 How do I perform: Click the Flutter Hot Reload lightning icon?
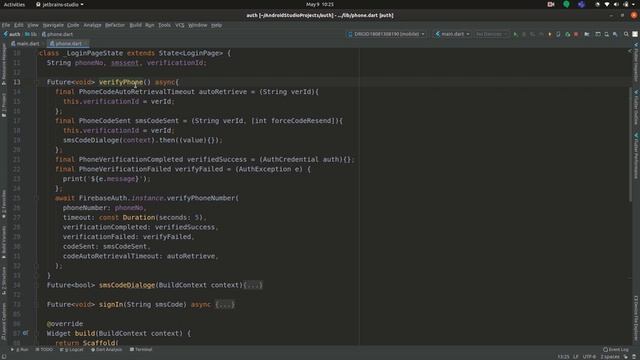point(550,34)
